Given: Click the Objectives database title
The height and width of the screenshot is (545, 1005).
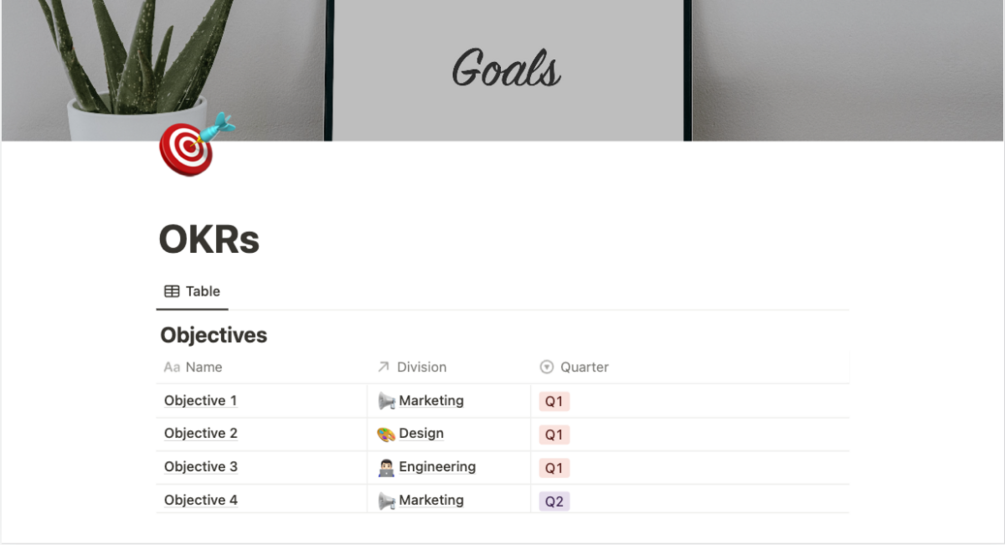Looking at the screenshot, I should pos(214,335).
